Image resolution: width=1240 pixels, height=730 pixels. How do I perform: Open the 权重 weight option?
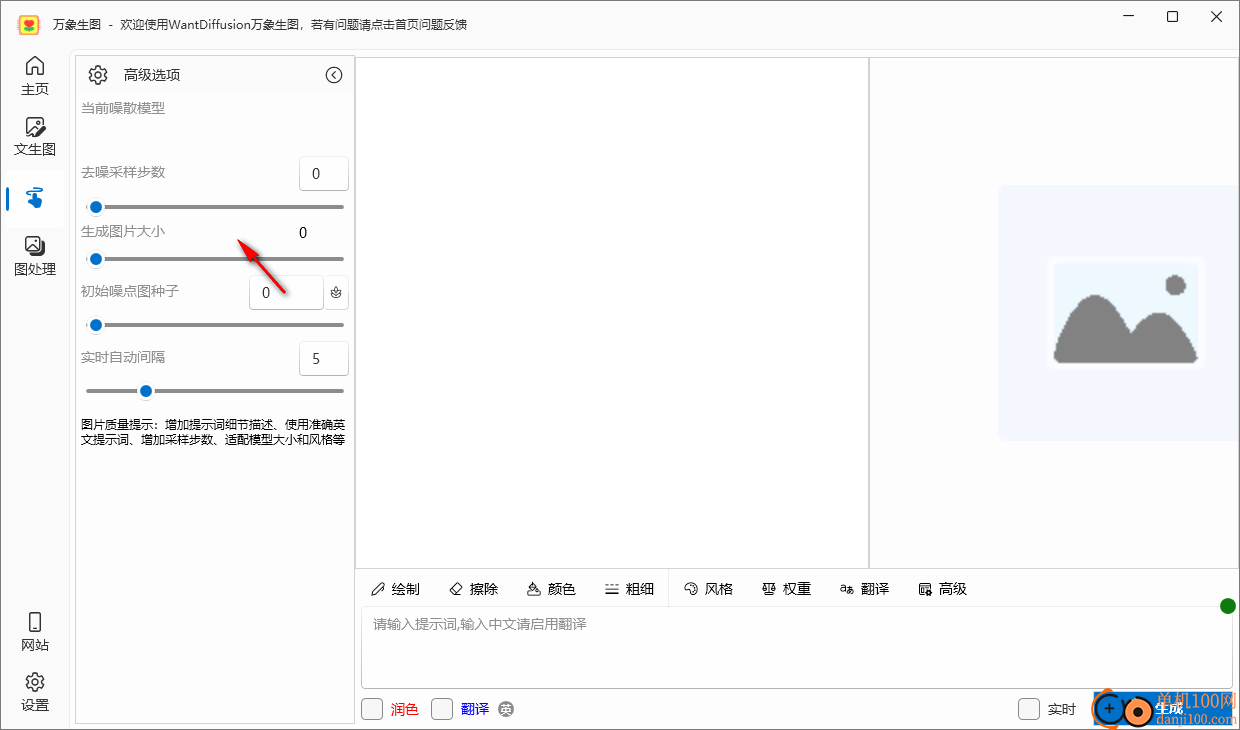[x=786, y=589]
